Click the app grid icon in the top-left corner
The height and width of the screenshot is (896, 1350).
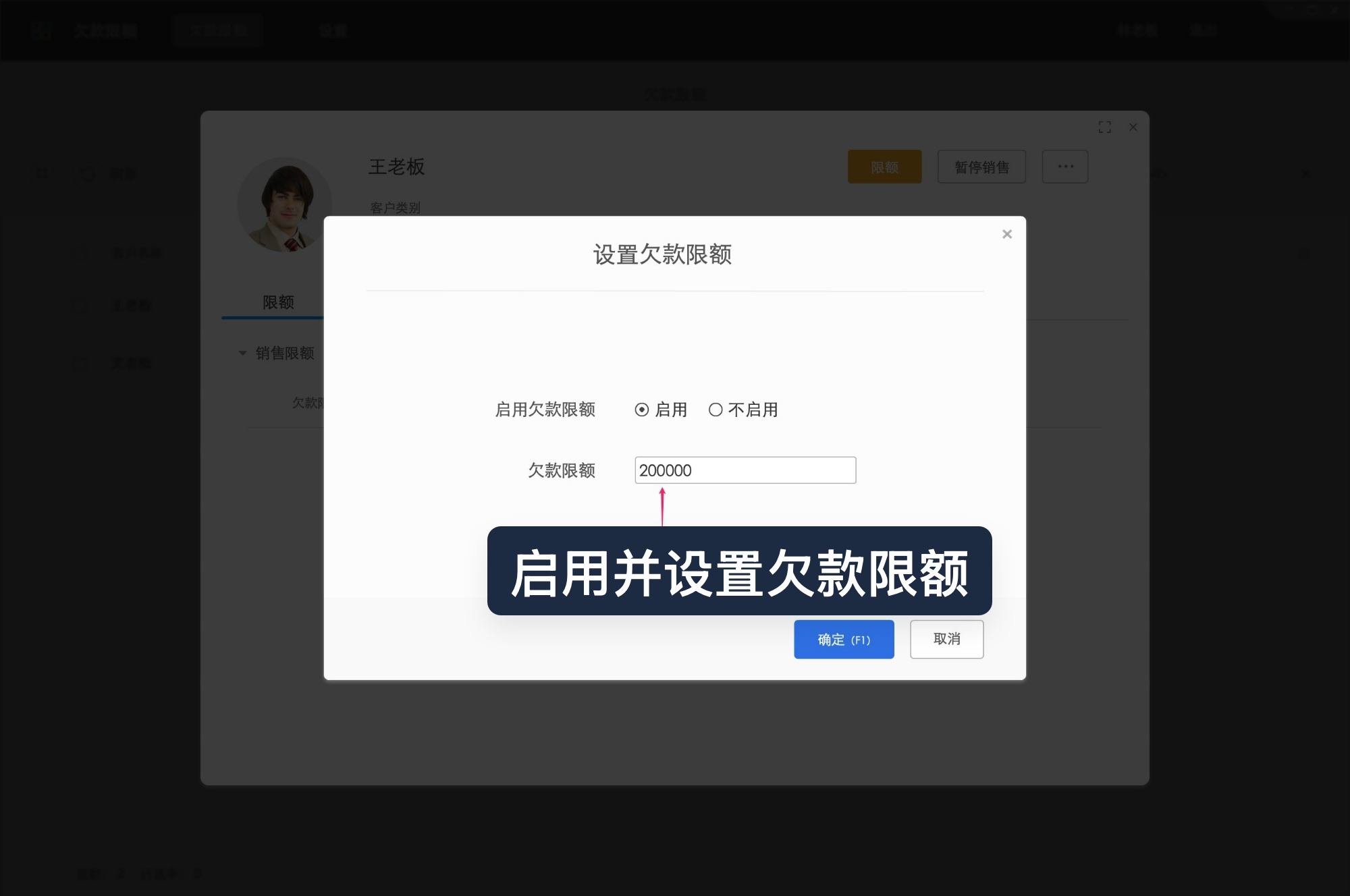click(42, 30)
